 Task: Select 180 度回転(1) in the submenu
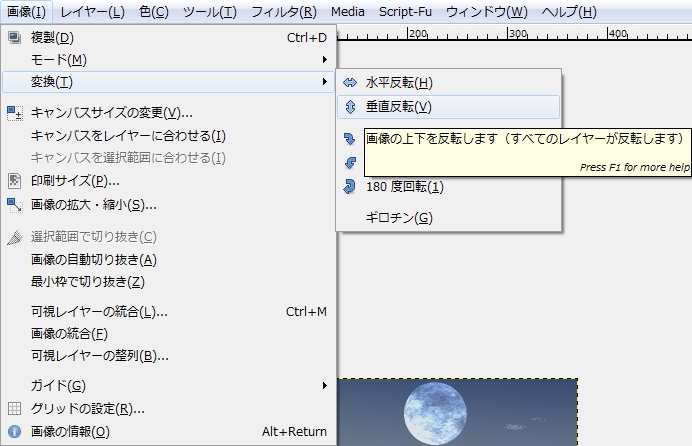[x=448, y=187]
